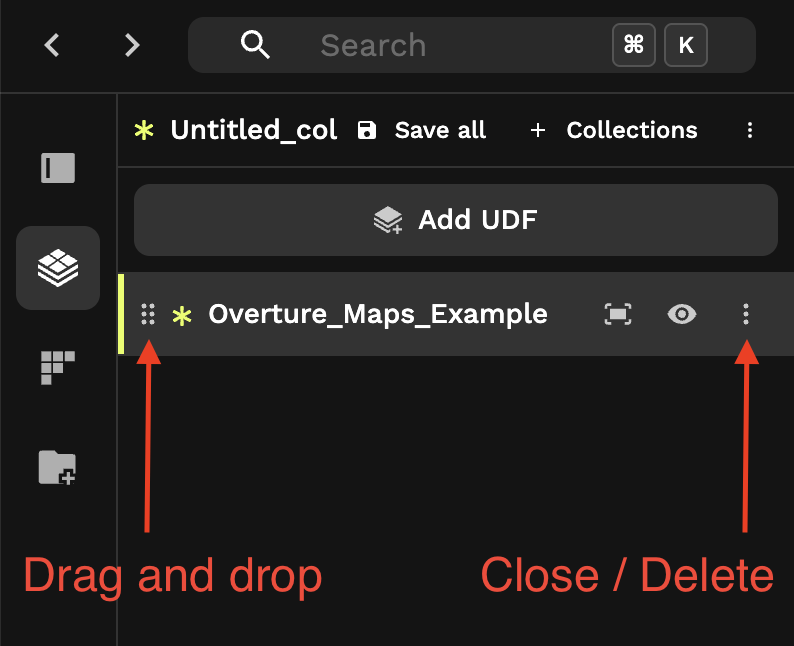
Task: Open the Overture_Maps_Example three-dot menu
Action: click(745, 314)
